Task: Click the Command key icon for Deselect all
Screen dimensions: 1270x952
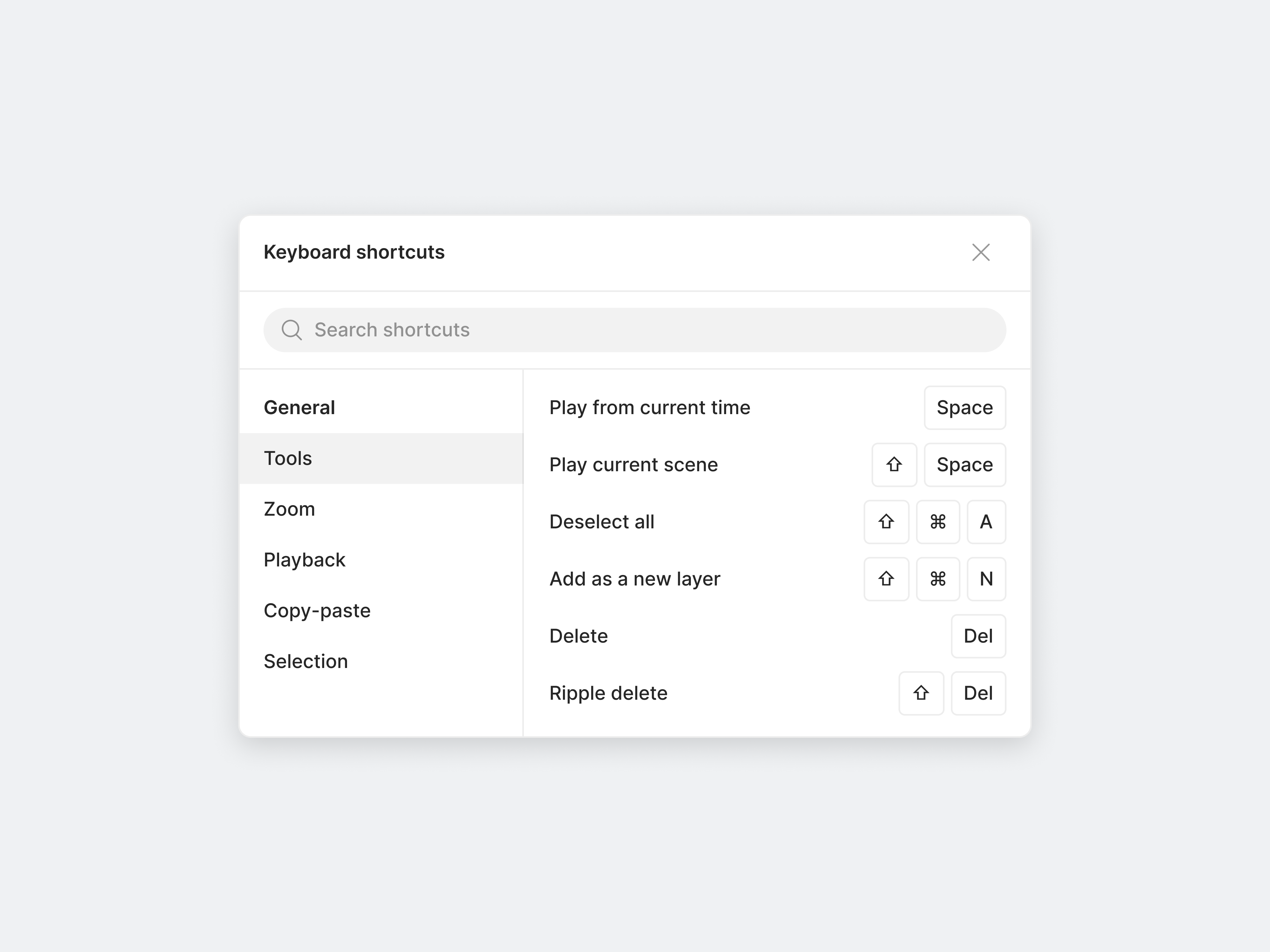Action: (938, 522)
